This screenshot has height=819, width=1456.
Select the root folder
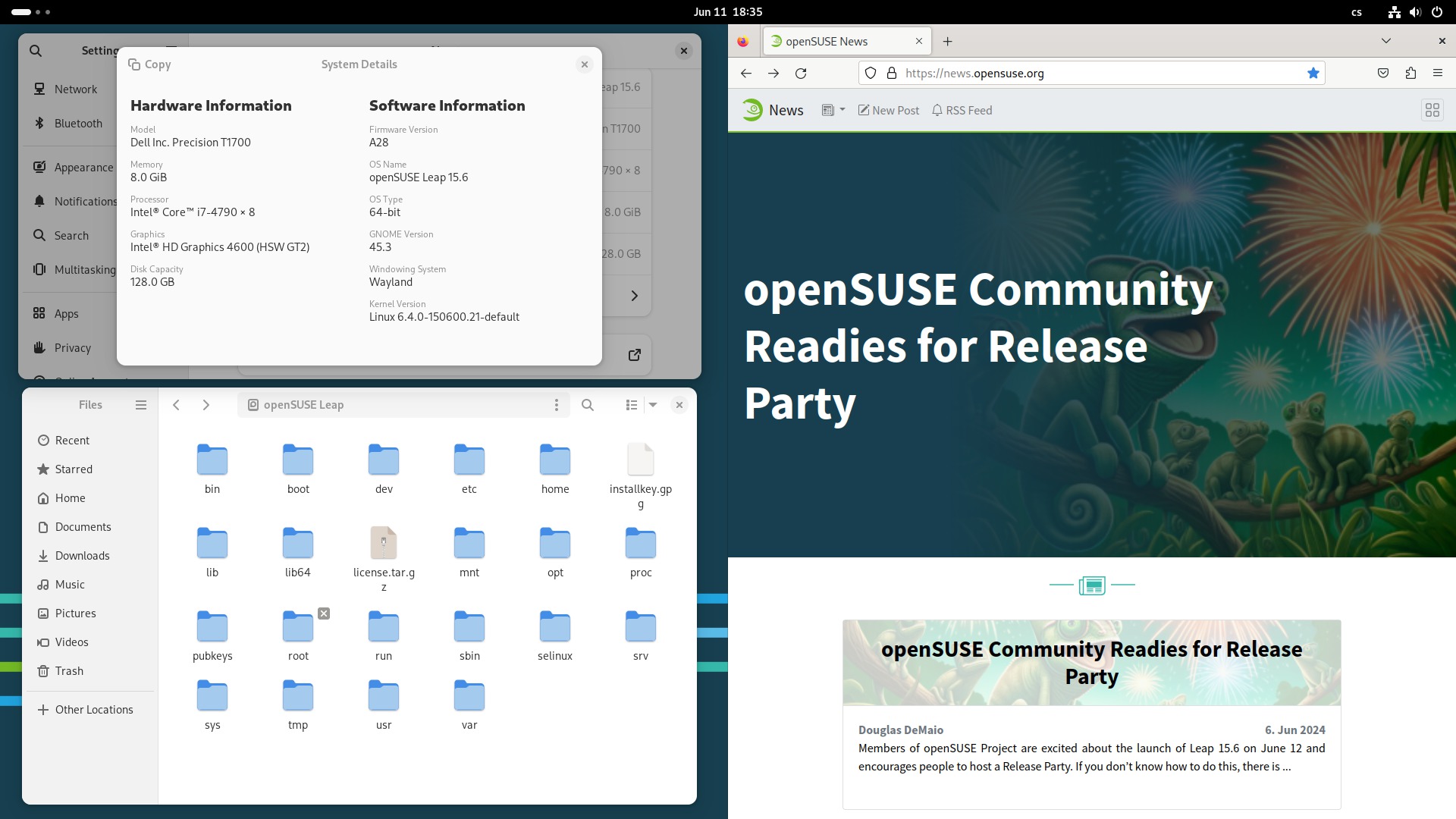[298, 635]
